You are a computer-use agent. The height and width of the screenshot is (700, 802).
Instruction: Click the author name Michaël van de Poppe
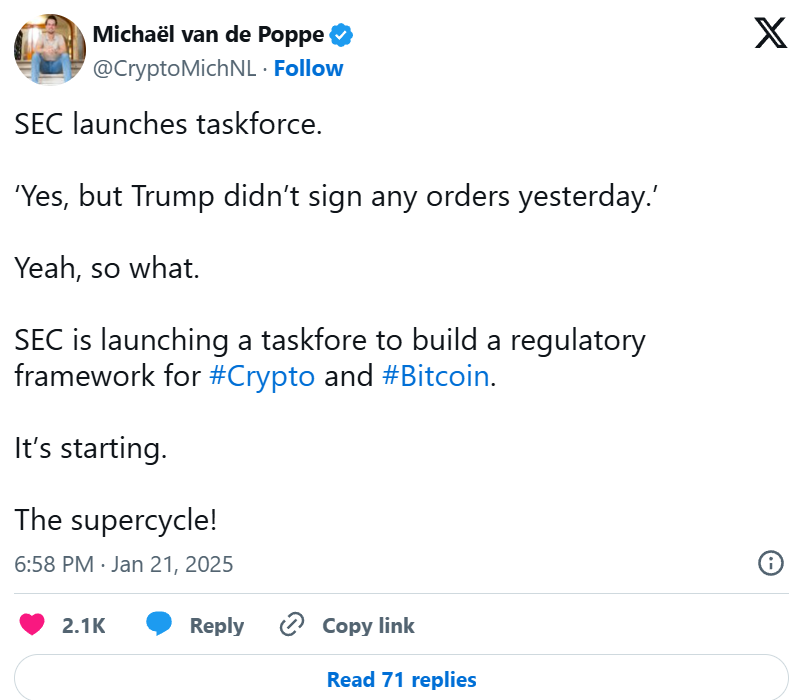[208, 35]
